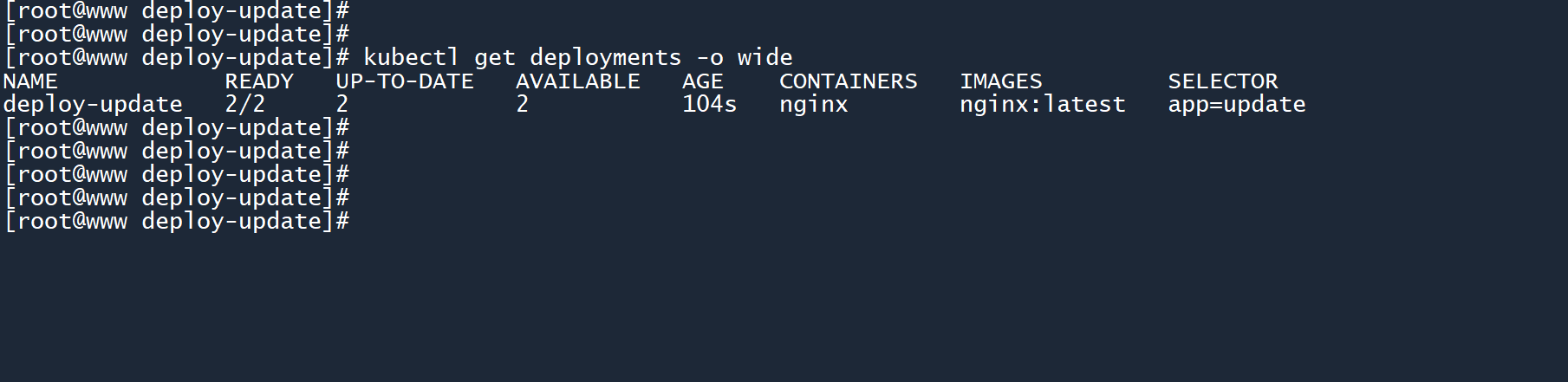Viewport: 1568px width, 382px height.
Task: Select the value under UP-TO-DATE
Action: pos(342,105)
